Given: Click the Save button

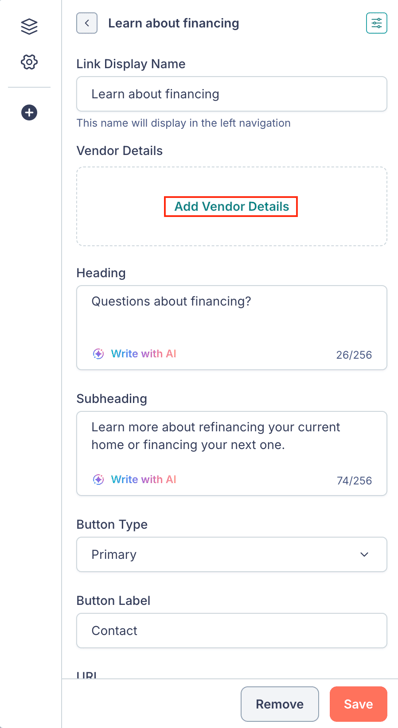Looking at the screenshot, I should [x=358, y=704].
